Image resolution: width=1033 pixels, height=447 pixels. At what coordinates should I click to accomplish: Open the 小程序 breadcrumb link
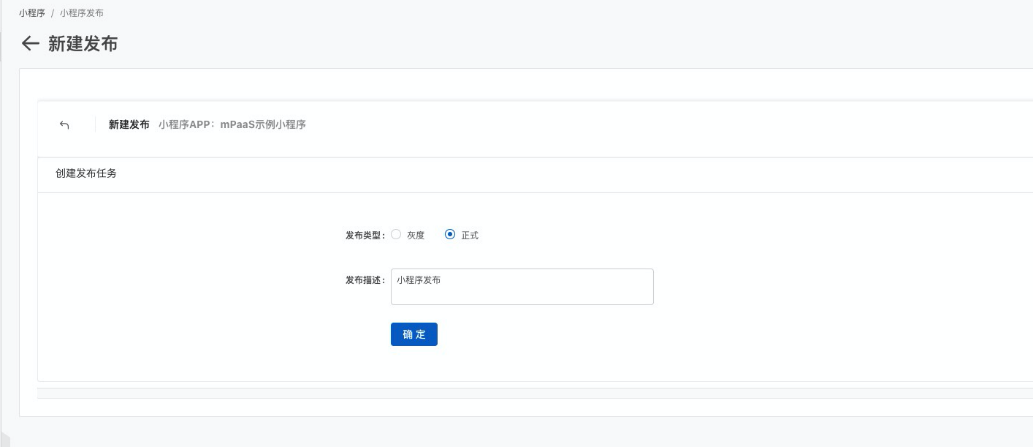point(32,13)
